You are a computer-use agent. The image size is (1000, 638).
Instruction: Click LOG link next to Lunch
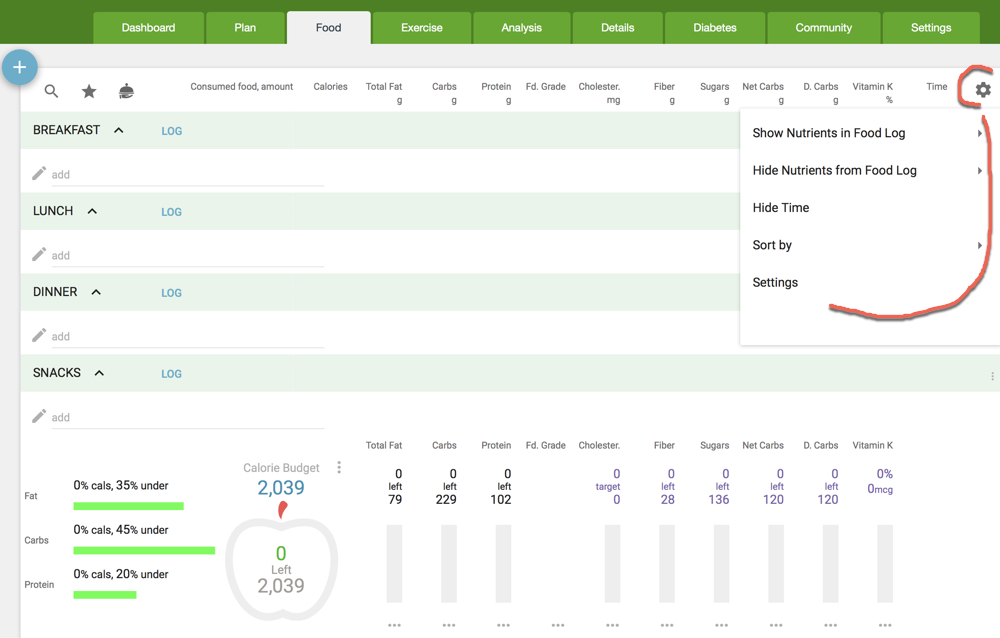coord(172,212)
